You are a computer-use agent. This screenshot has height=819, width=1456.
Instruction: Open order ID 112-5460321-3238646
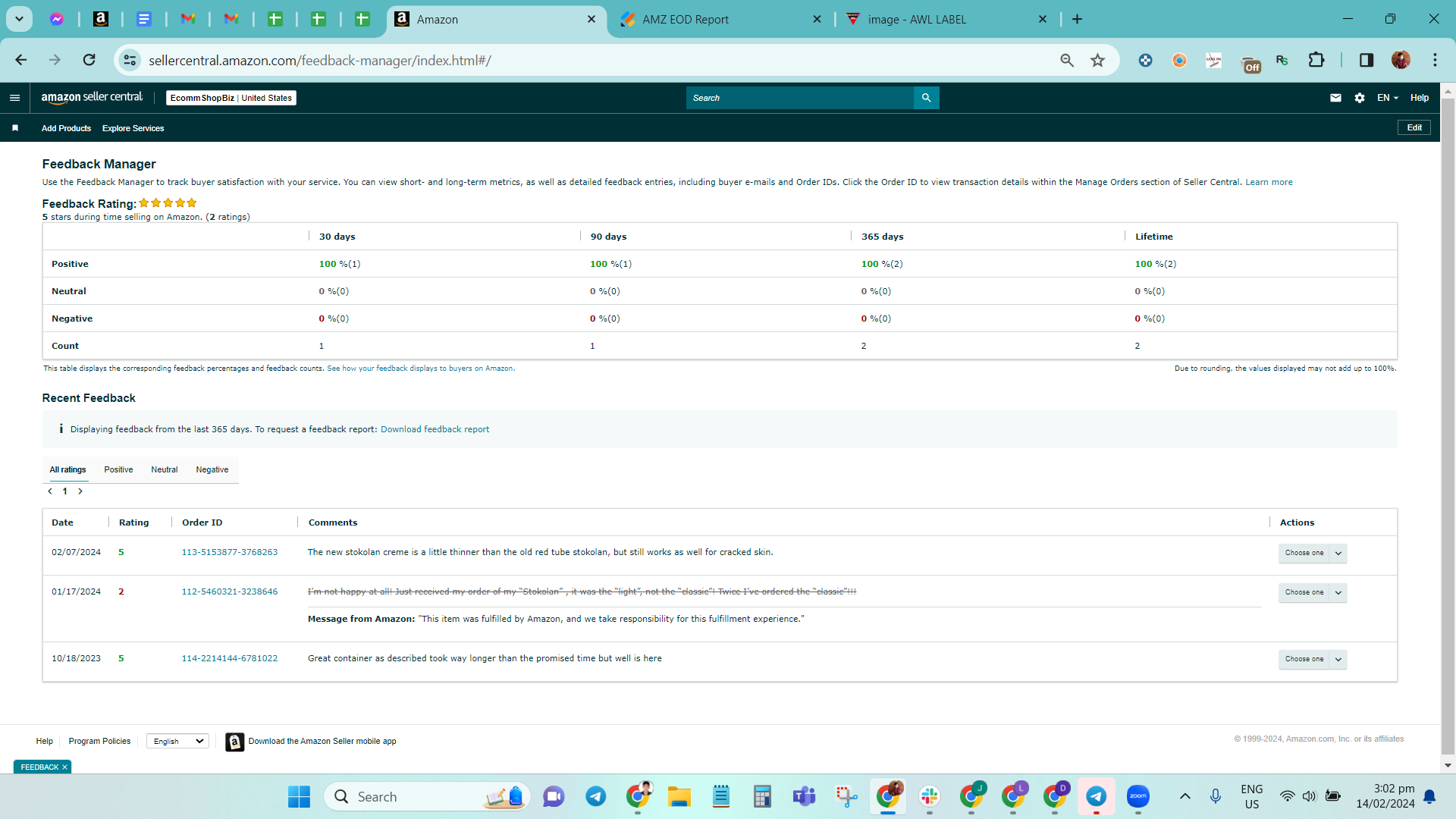click(230, 591)
